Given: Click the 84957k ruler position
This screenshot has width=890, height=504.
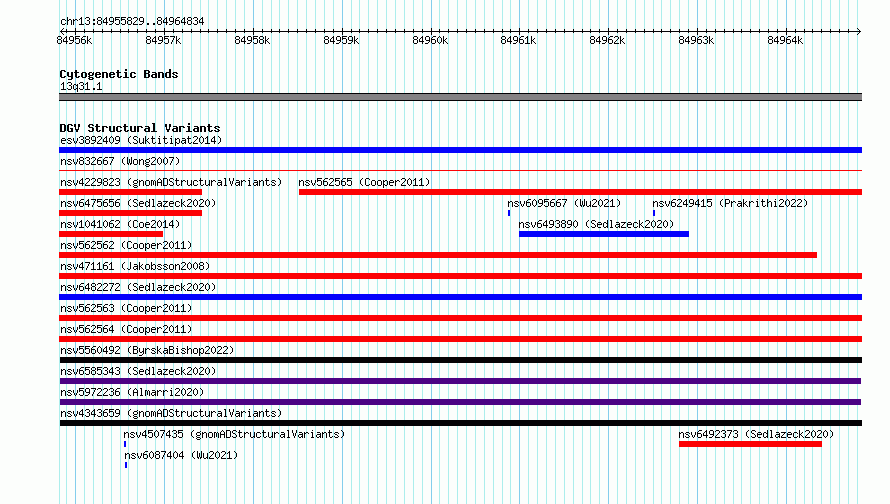Looking at the screenshot, I should point(163,40).
